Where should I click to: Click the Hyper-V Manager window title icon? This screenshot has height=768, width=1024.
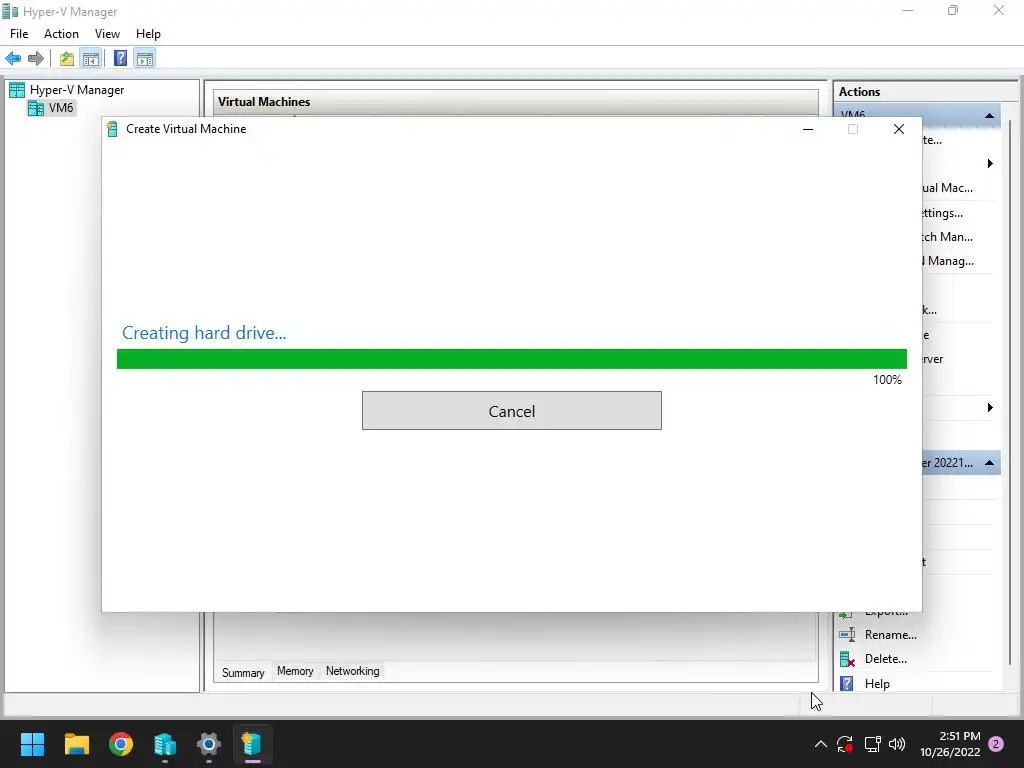10,11
